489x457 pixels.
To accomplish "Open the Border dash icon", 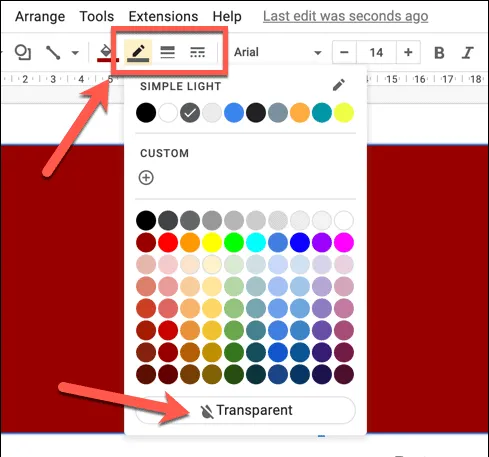I will pyautogui.click(x=197, y=52).
